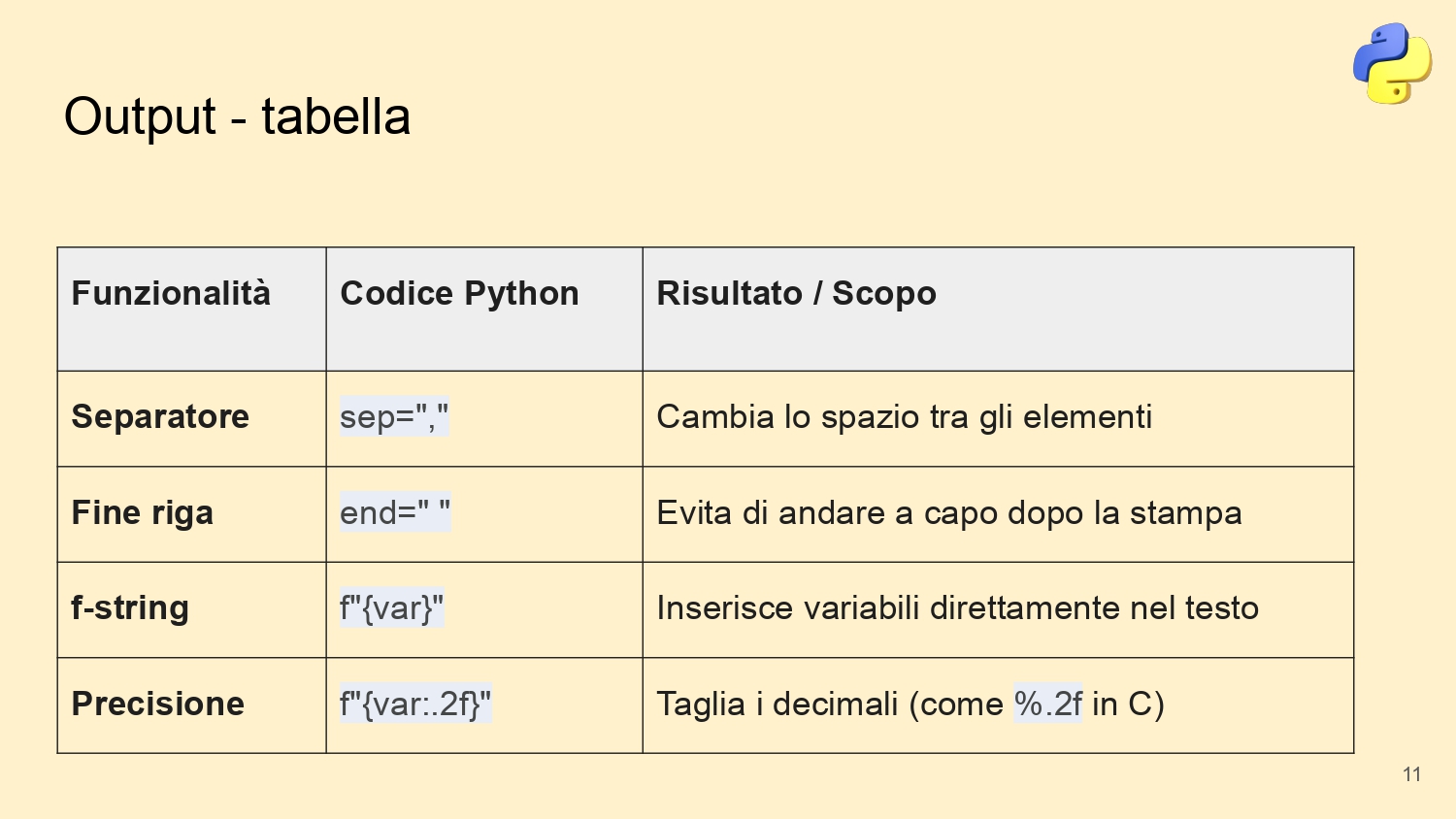The width and height of the screenshot is (1456, 819).
Task: Select the 'Codice Python' header cell
Action: point(484,309)
